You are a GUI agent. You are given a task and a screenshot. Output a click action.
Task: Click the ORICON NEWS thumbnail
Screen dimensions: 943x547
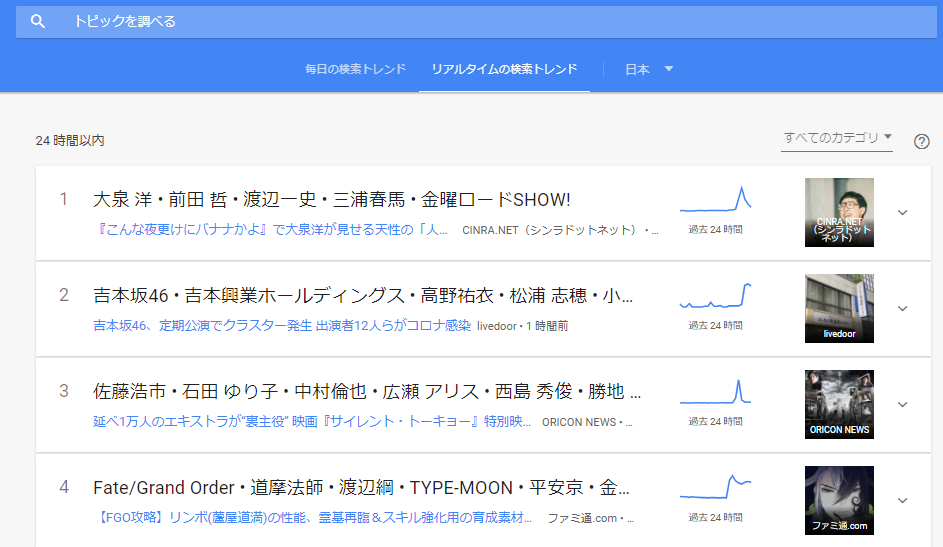(839, 404)
